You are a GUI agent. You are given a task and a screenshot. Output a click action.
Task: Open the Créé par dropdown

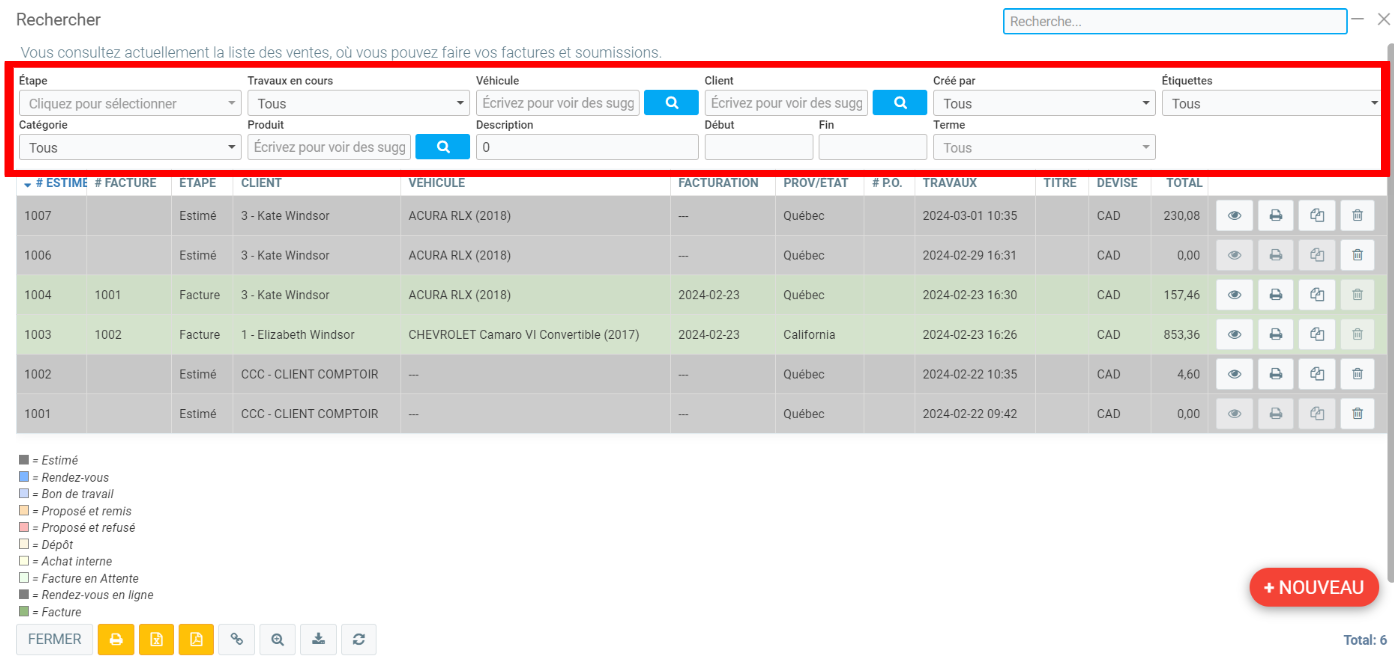pos(1044,103)
